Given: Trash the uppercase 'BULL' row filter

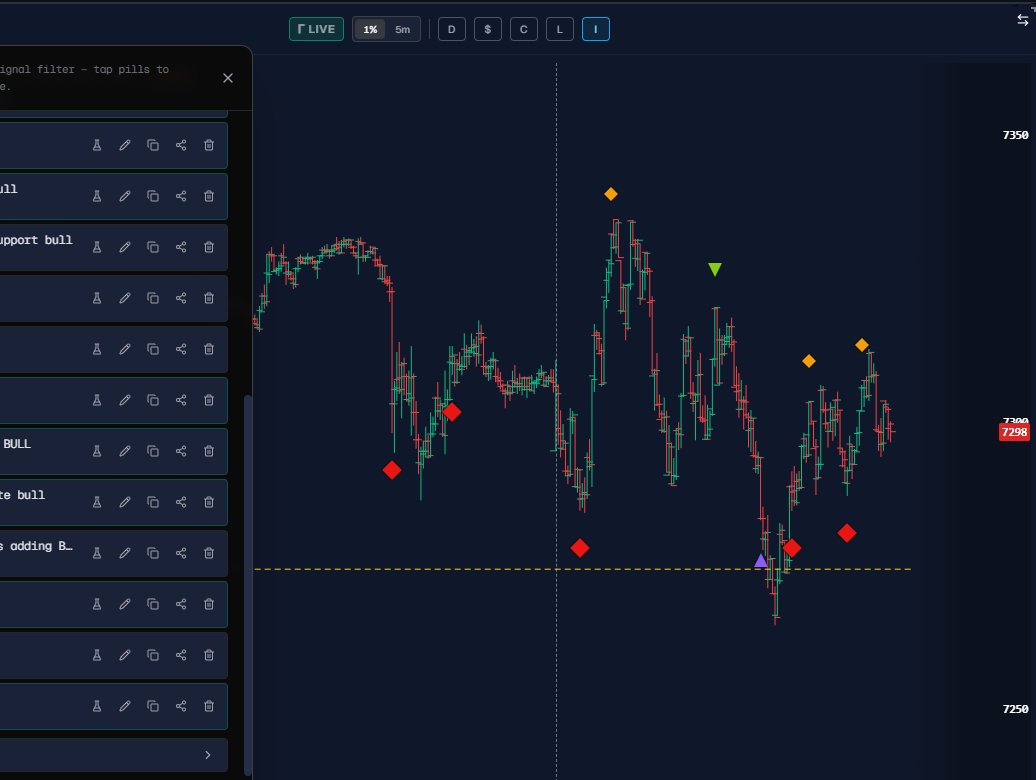Looking at the screenshot, I should [209, 451].
